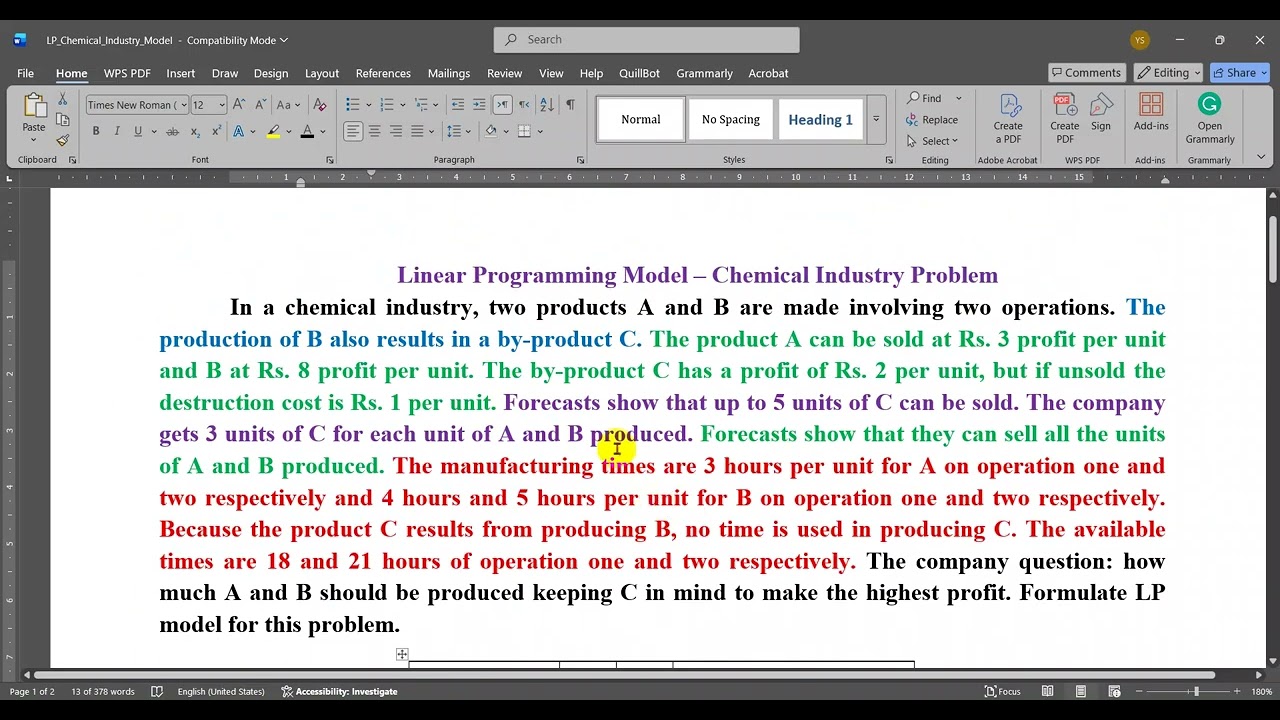The image size is (1280, 720).
Task: Apply superscript formatting
Action: (216, 131)
